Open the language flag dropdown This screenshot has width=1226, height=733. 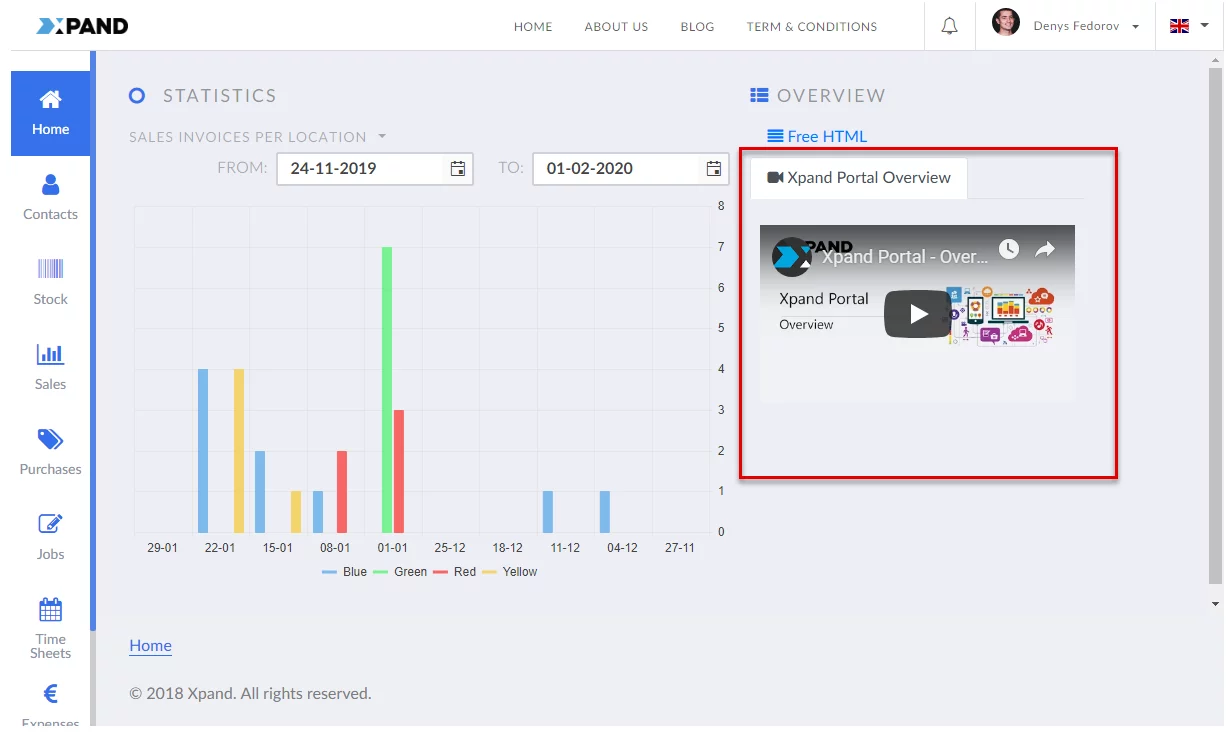tap(1189, 26)
